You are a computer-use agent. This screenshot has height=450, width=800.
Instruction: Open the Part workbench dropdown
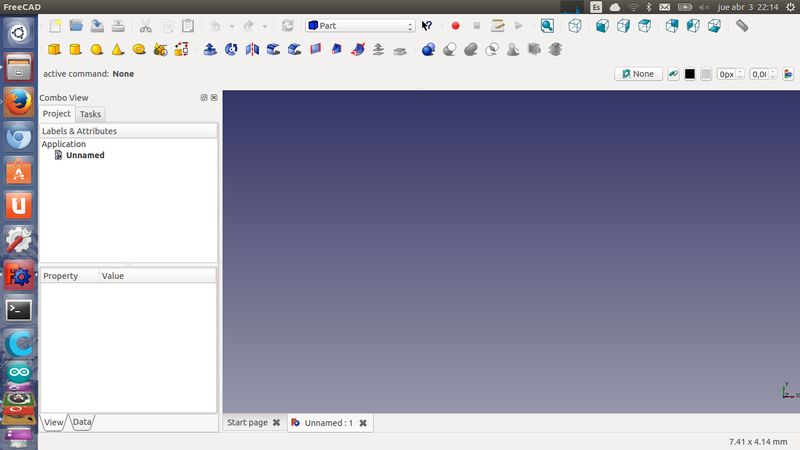coord(360,26)
